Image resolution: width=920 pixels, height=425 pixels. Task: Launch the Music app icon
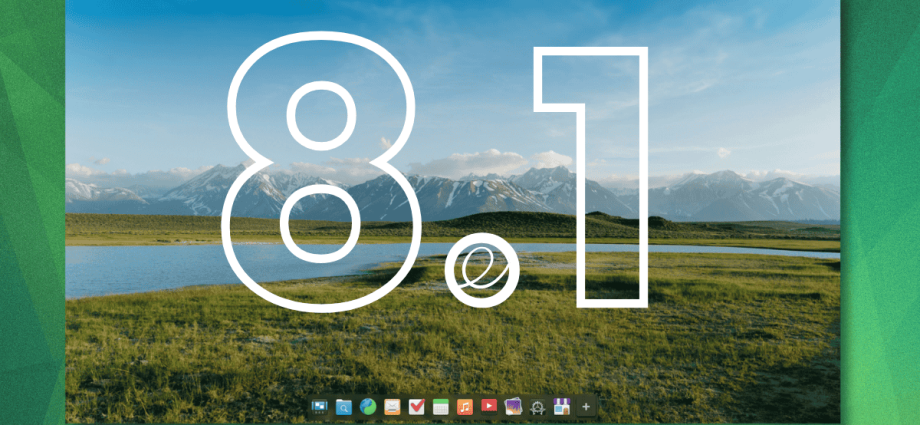[x=465, y=406]
